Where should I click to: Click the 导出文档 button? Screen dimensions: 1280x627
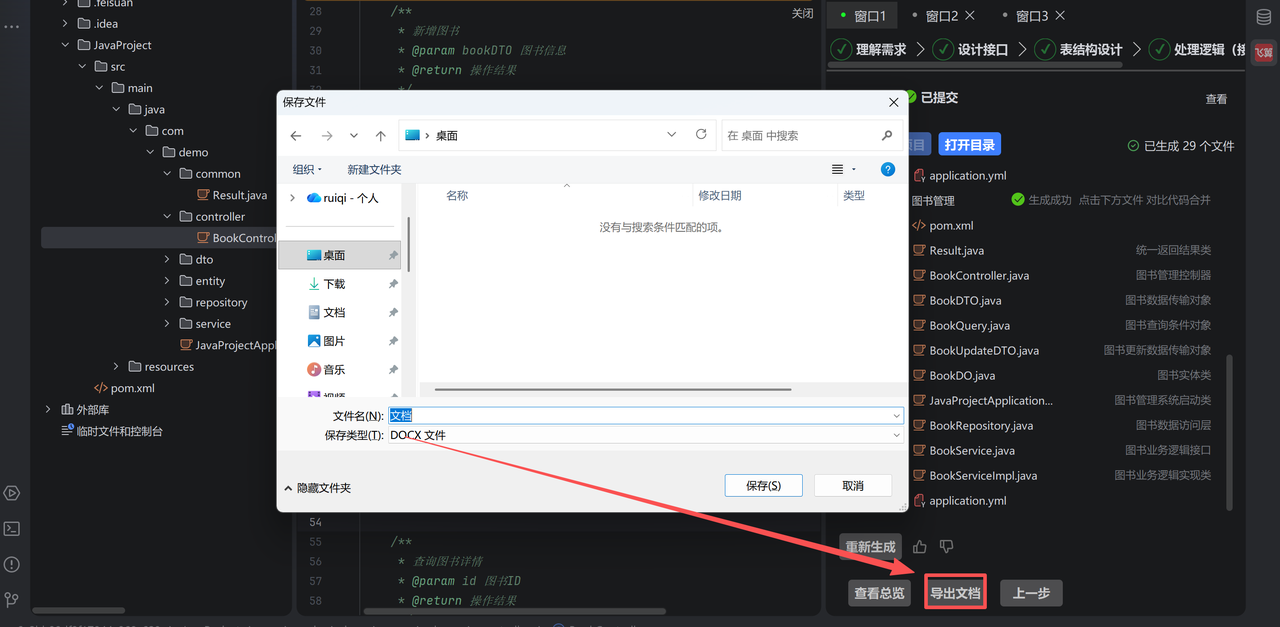click(x=955, y=593)
